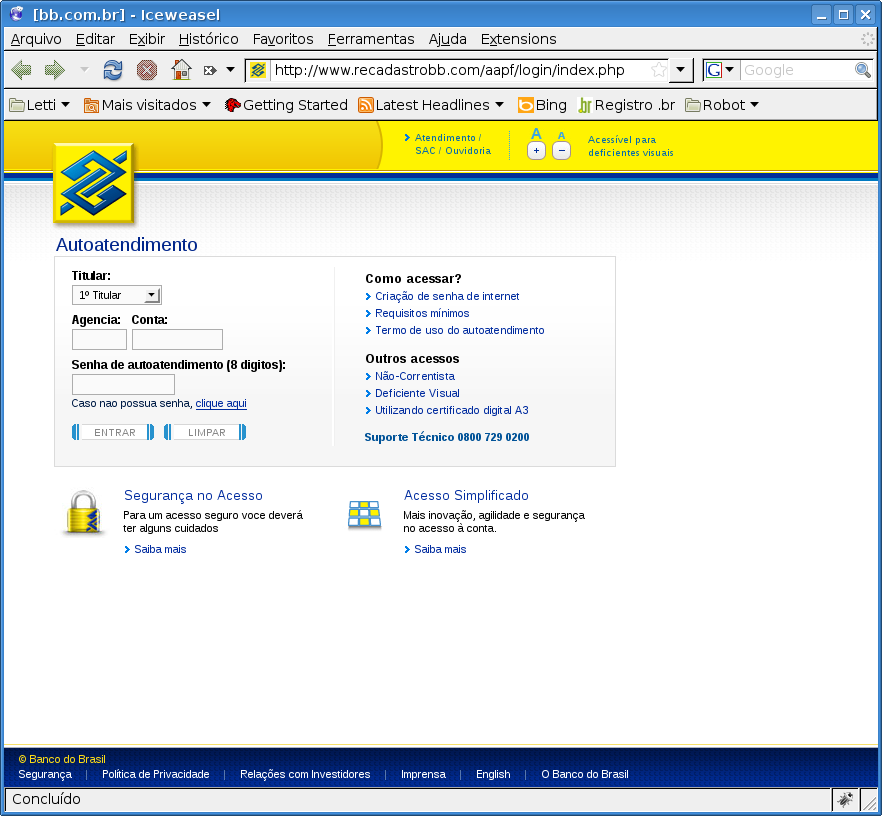This screenshot has height=816, width=882.
Task: Open the Deficiente Visual link
Action: pos(417,393)
